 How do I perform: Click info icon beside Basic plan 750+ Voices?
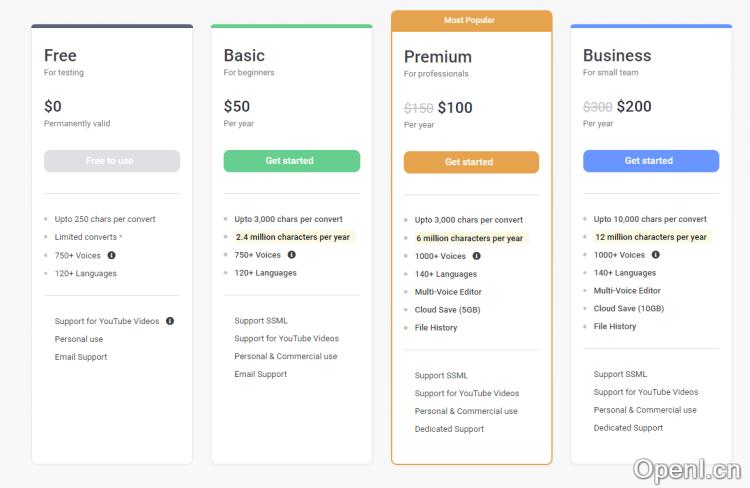coord(291,255)
